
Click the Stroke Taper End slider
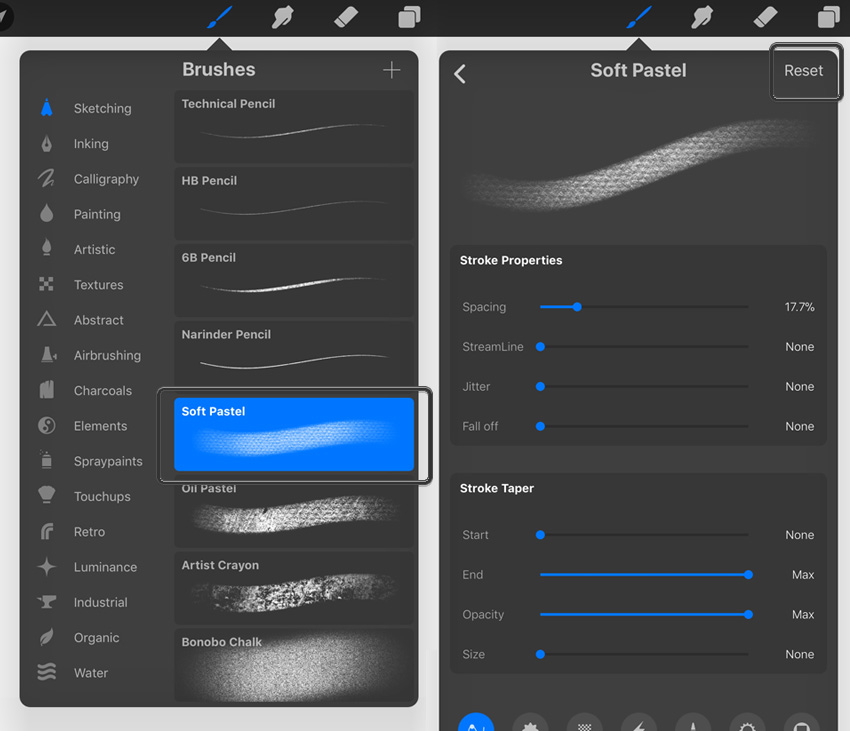644,575
